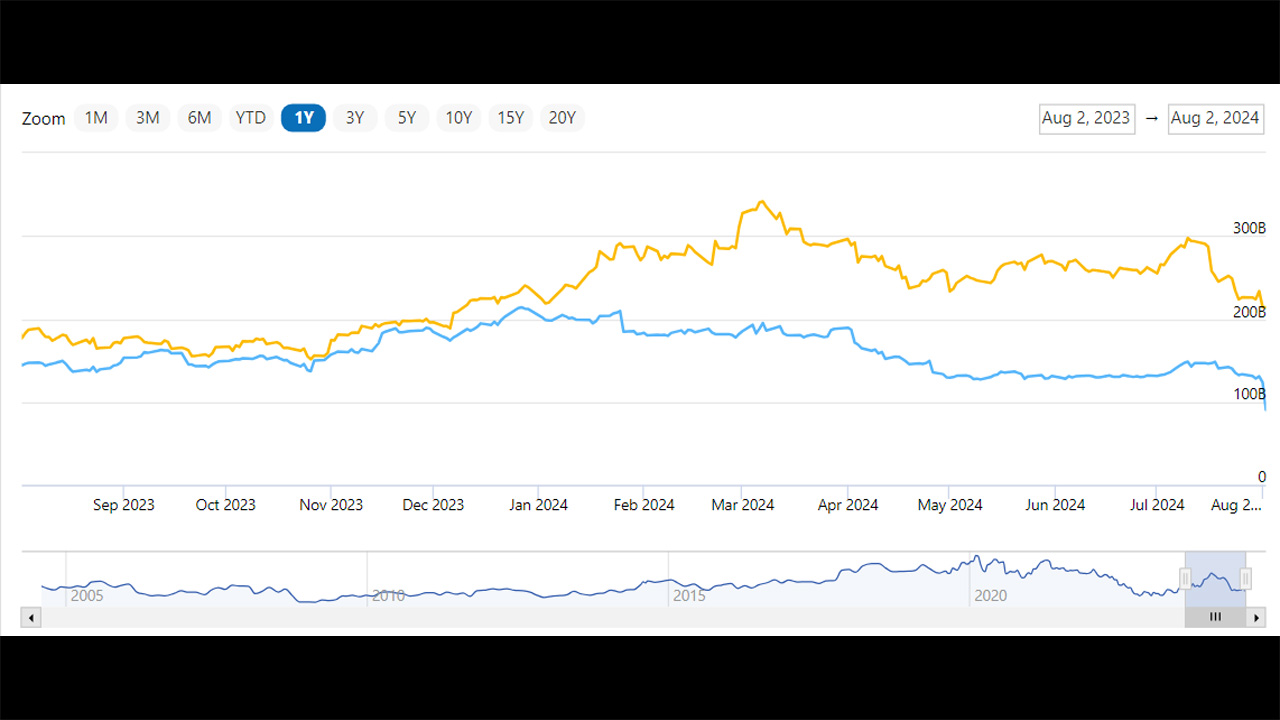Select the 1M zoom range
This screenshot has height=720, width=1280.
96,118
